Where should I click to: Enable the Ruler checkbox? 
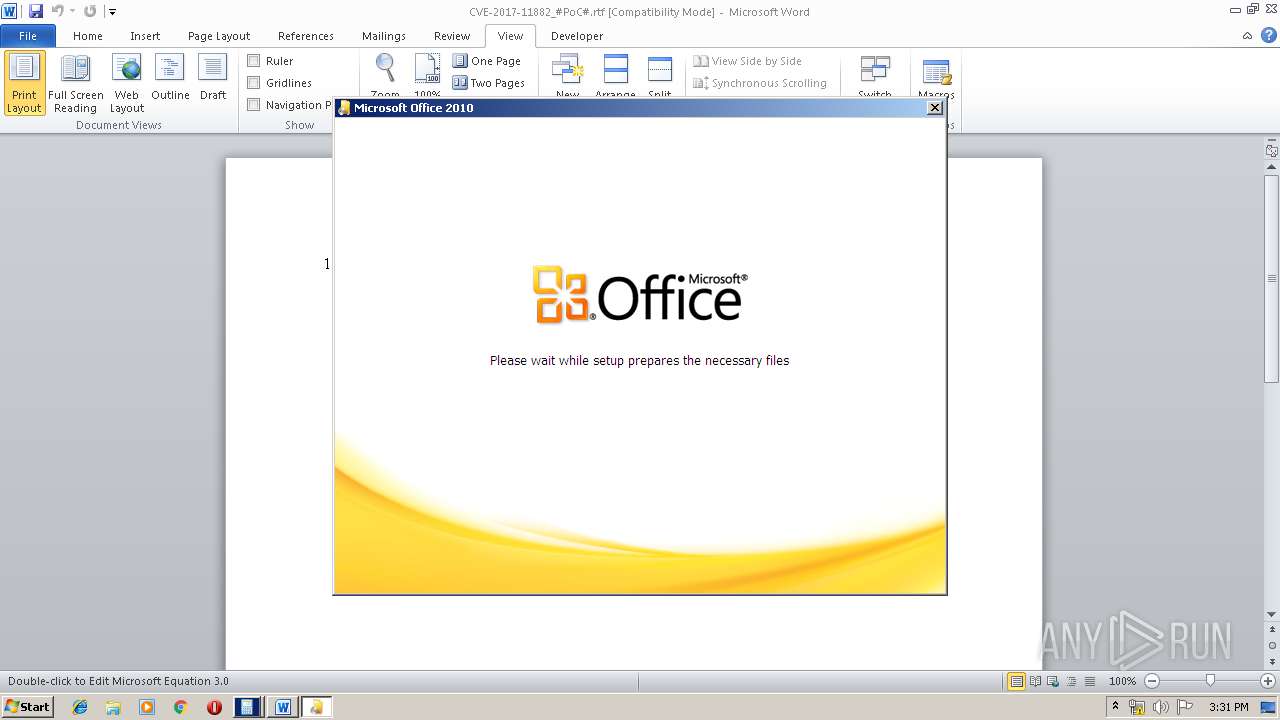(x=254, y=61)
